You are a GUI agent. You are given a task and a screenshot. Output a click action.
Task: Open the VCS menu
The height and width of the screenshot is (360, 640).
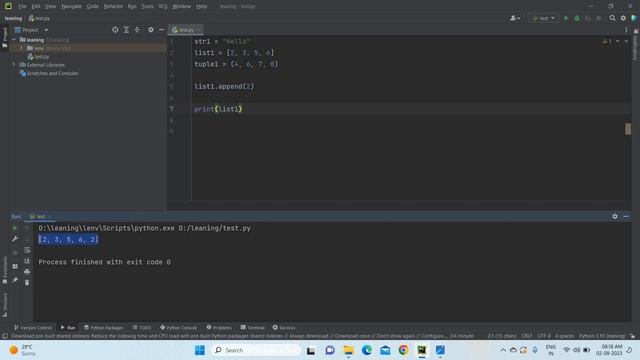[163, 7]
